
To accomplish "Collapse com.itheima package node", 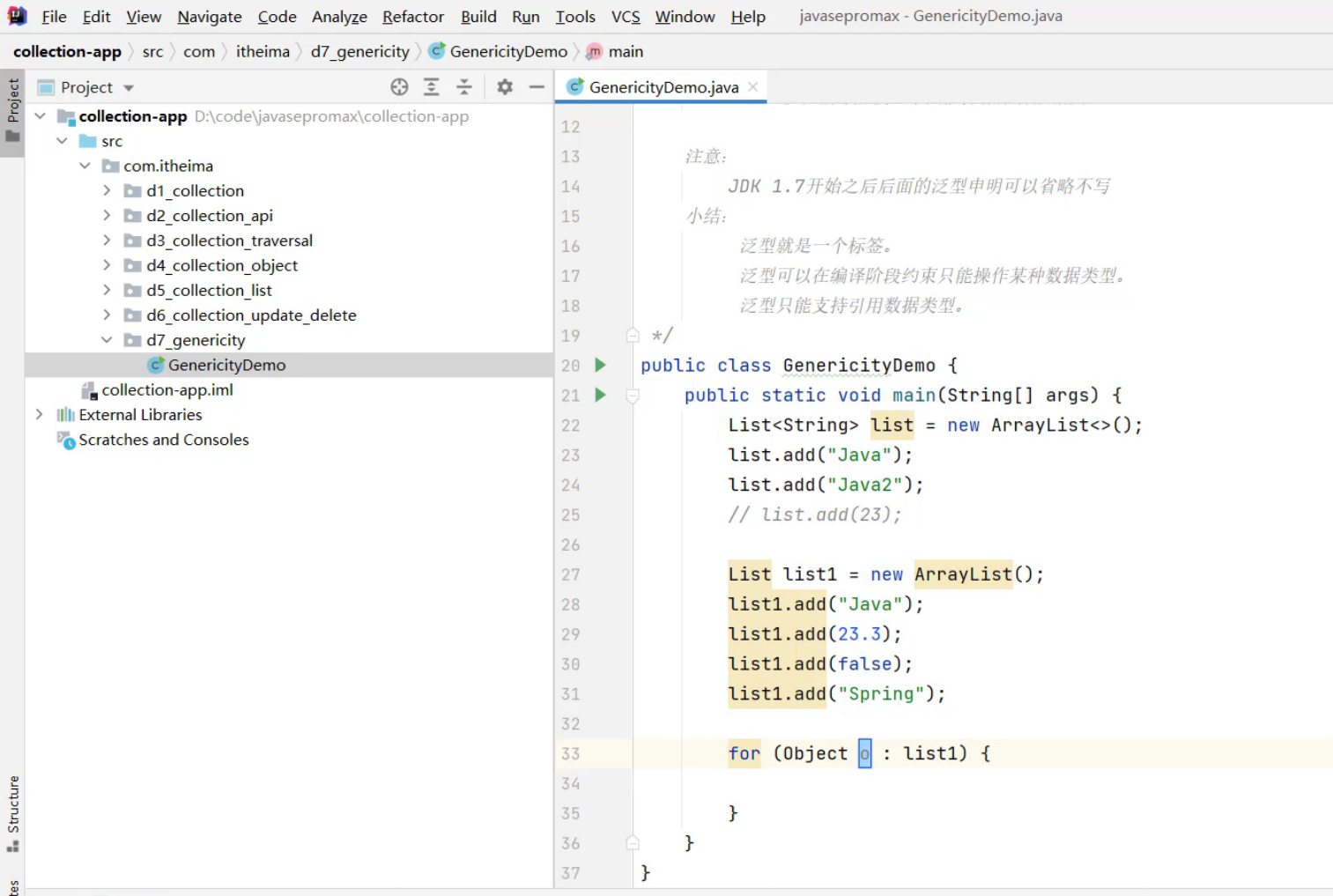I will [x=85, y=166].
